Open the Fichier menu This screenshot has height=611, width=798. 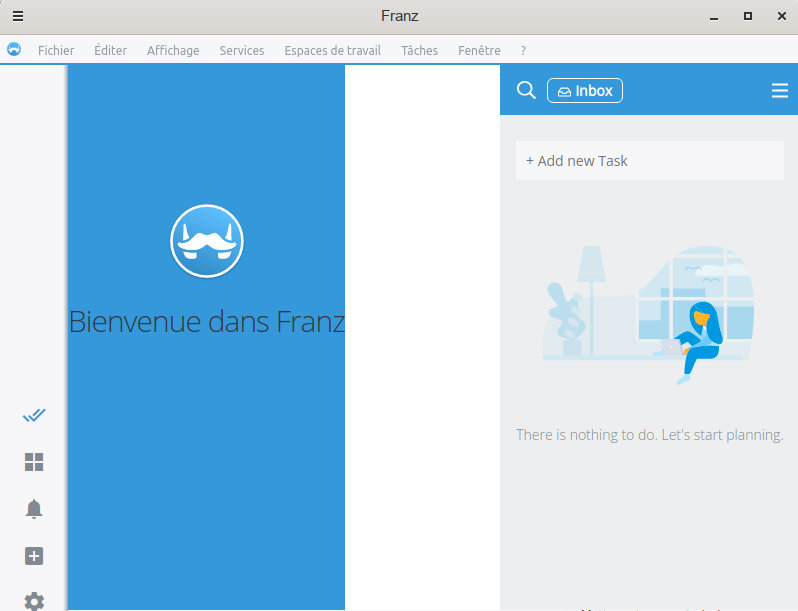tap(56, 50)
